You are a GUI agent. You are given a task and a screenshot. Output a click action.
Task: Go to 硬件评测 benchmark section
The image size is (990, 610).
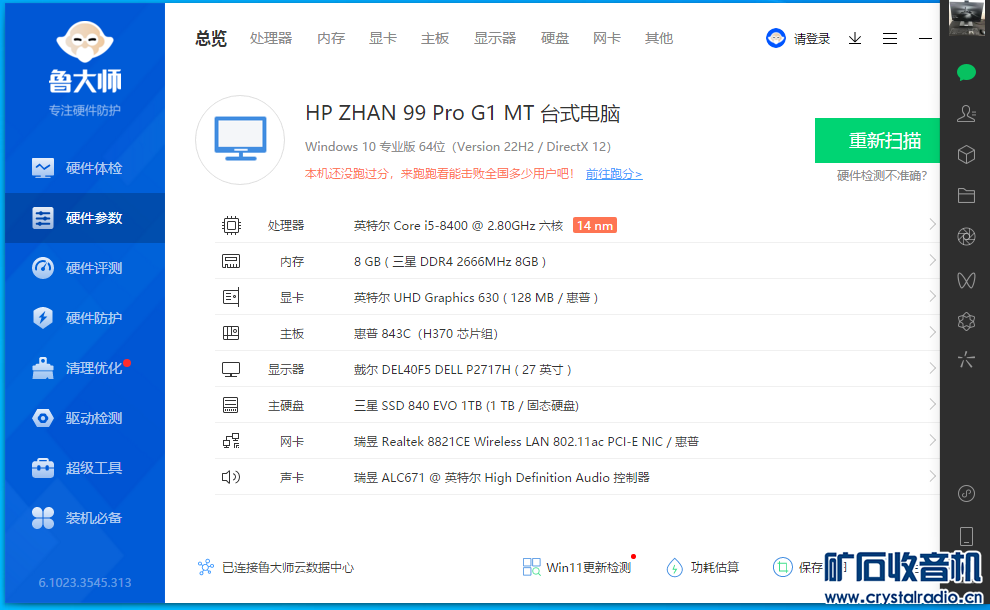[85, 268]
